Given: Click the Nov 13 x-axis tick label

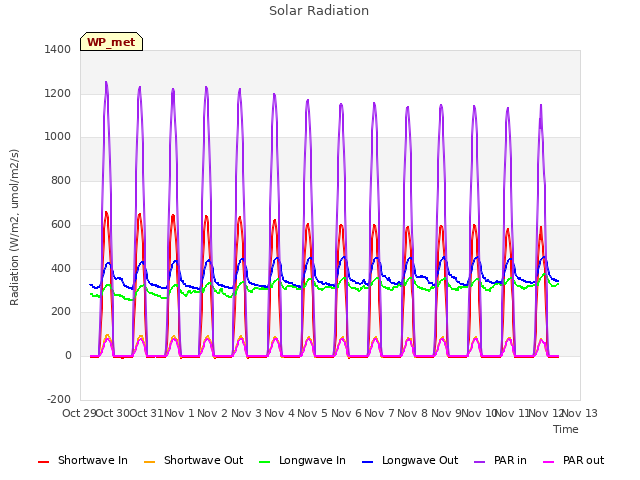Looking at the screenshot, I should (x=580, y=413).
